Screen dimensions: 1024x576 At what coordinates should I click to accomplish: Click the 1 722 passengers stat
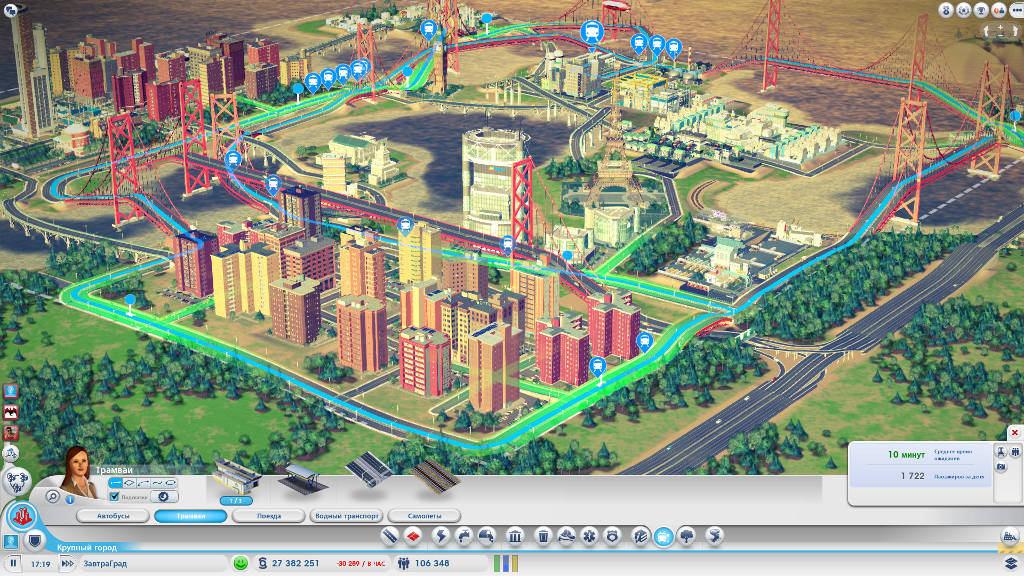[x=912, y=476]
